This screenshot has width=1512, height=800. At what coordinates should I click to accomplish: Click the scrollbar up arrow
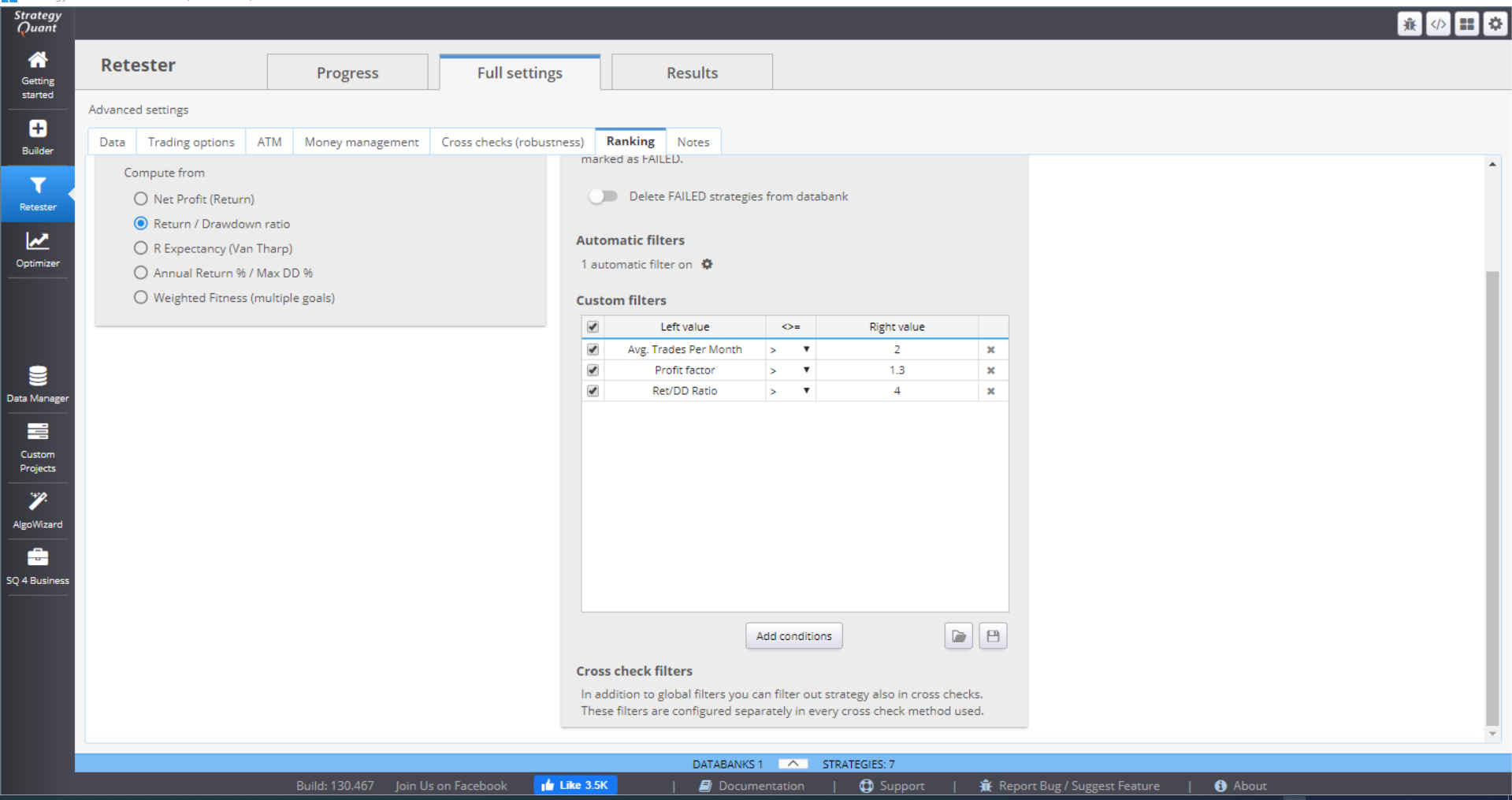coord(1492,164)
